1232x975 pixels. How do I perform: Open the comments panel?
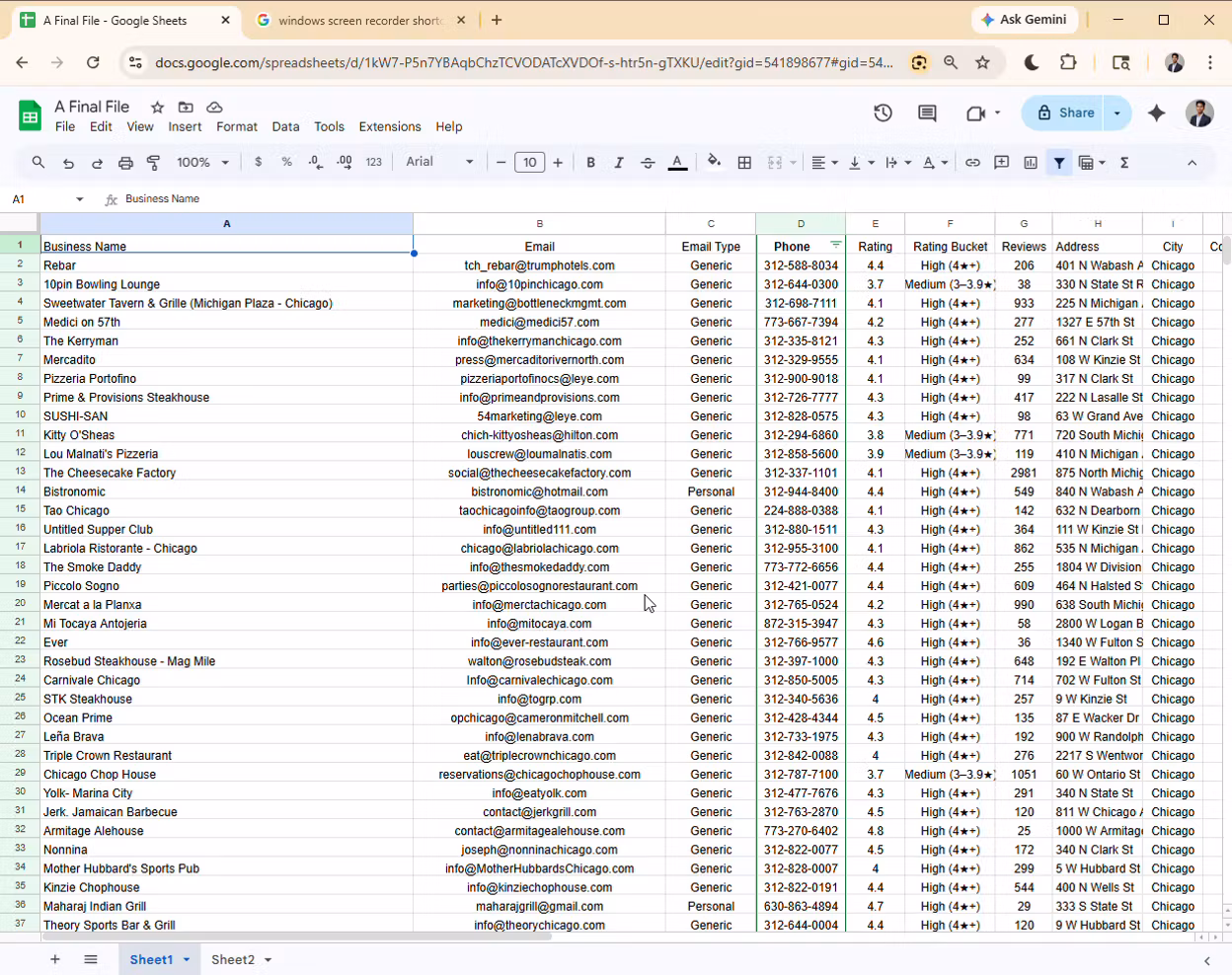(x=927, y=113)
